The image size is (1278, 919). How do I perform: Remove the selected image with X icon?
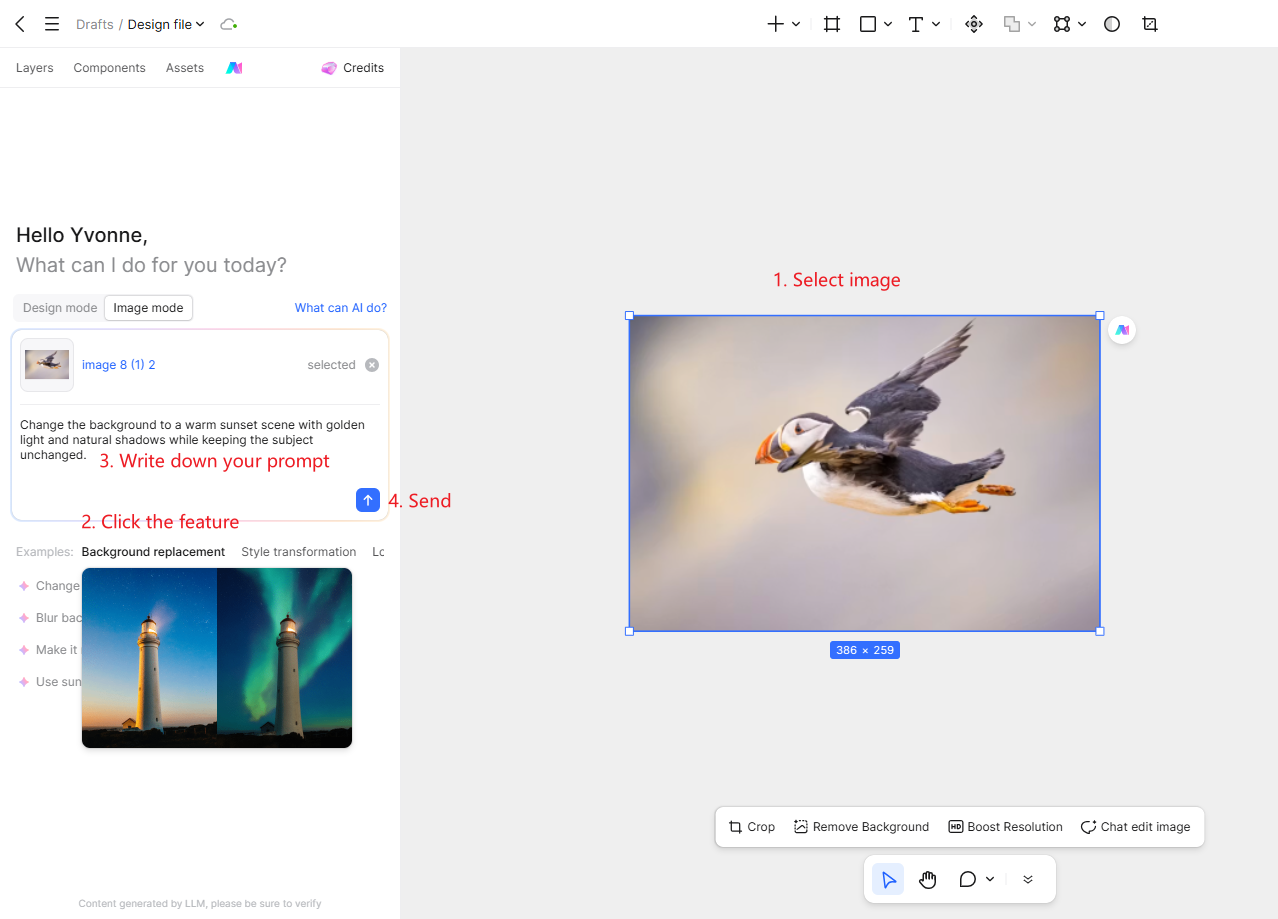(x=372, y=365)
